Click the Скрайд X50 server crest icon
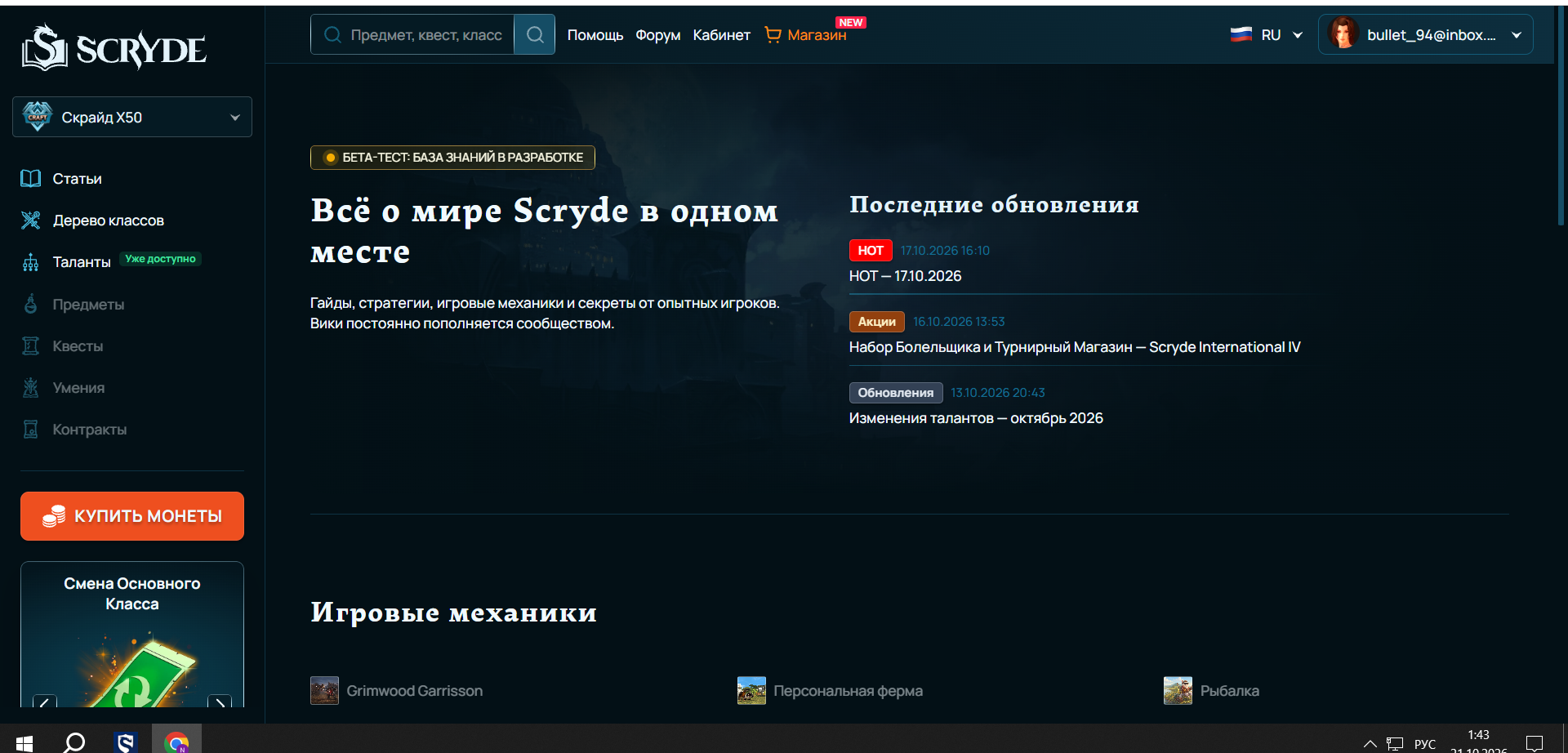 click(x=38, y=117)
